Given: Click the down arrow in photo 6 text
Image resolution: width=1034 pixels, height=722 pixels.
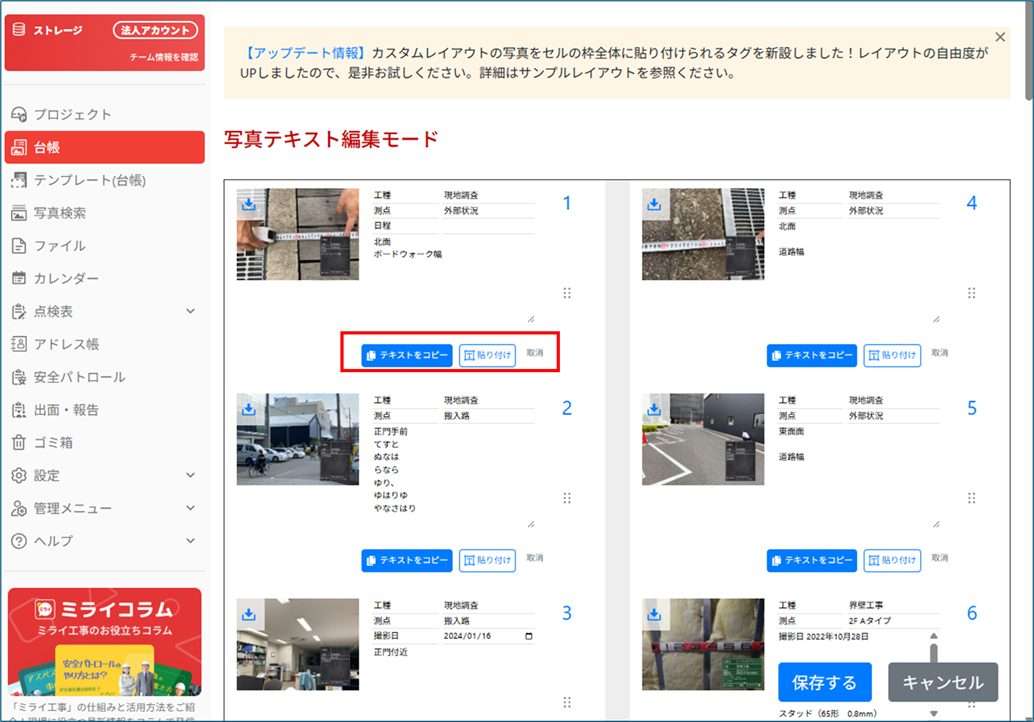Looking at the screenshot, I should (x=934, y=713).
